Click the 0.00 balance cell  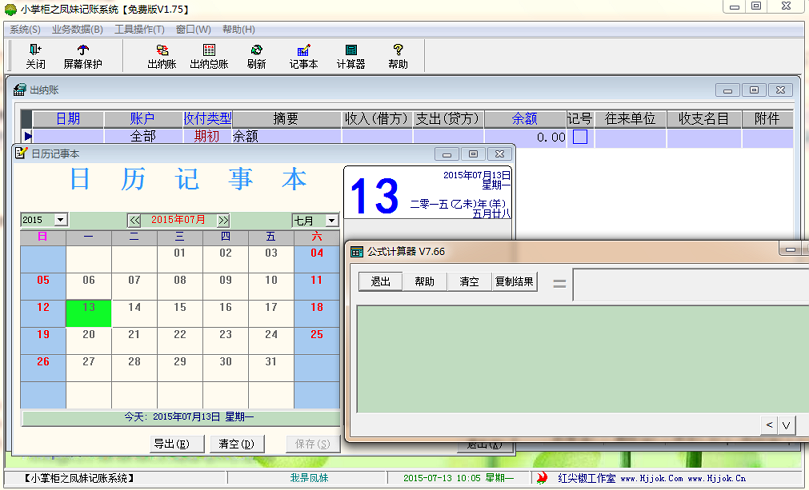click(525, 137)
